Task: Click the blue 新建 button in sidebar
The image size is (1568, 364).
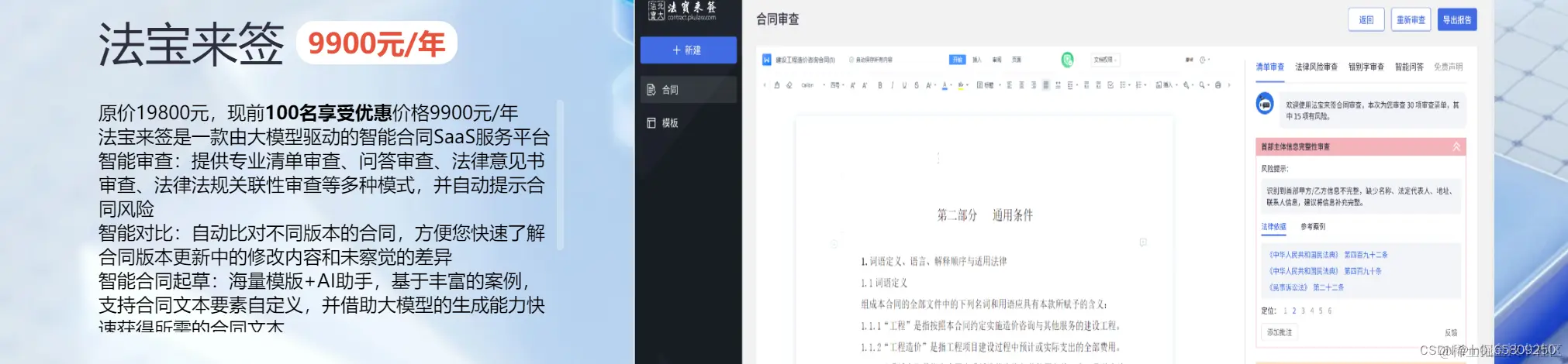Action: pyautogui.click(x=688, y=50)
